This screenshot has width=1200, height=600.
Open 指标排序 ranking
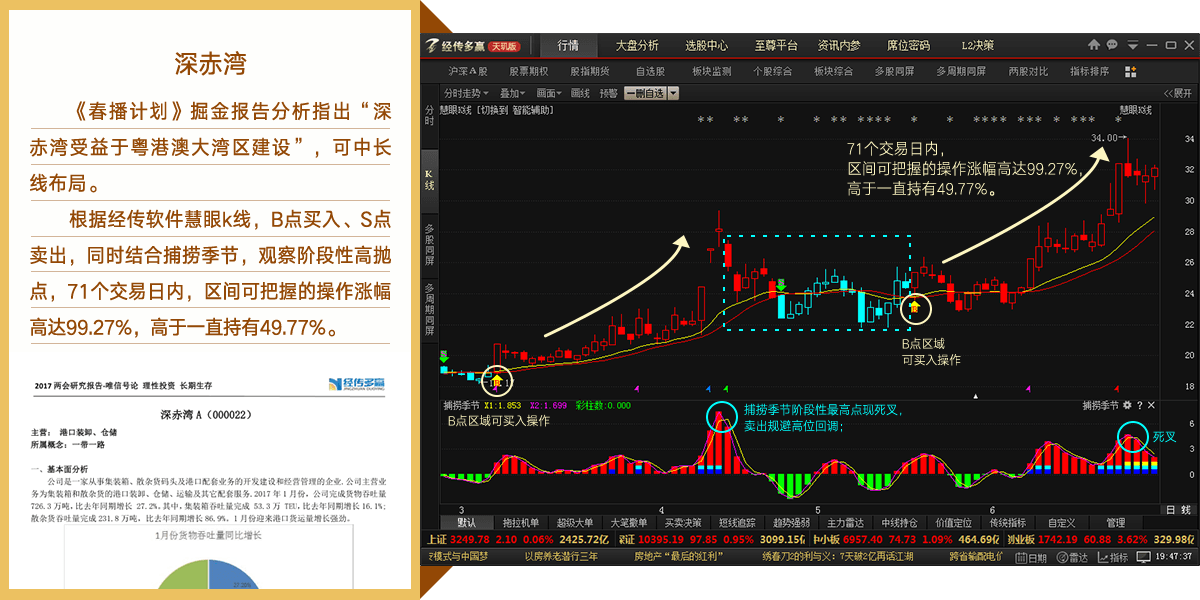click(1089, 72)
